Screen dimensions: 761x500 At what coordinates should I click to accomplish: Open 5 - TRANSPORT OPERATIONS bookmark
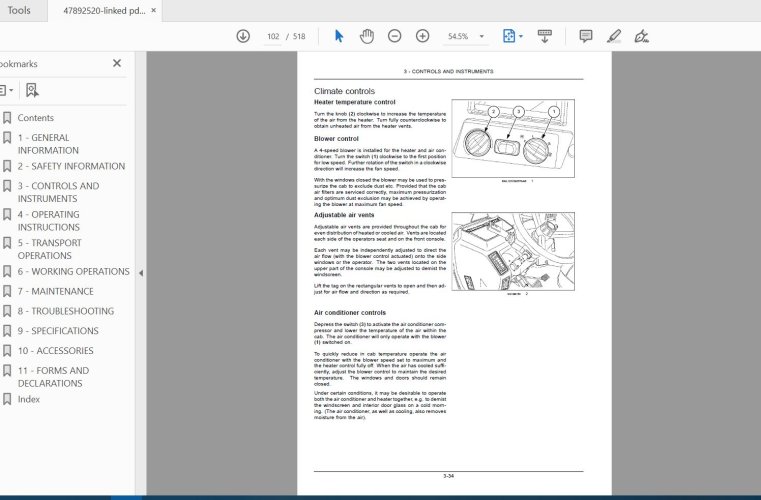coord(50,249)
